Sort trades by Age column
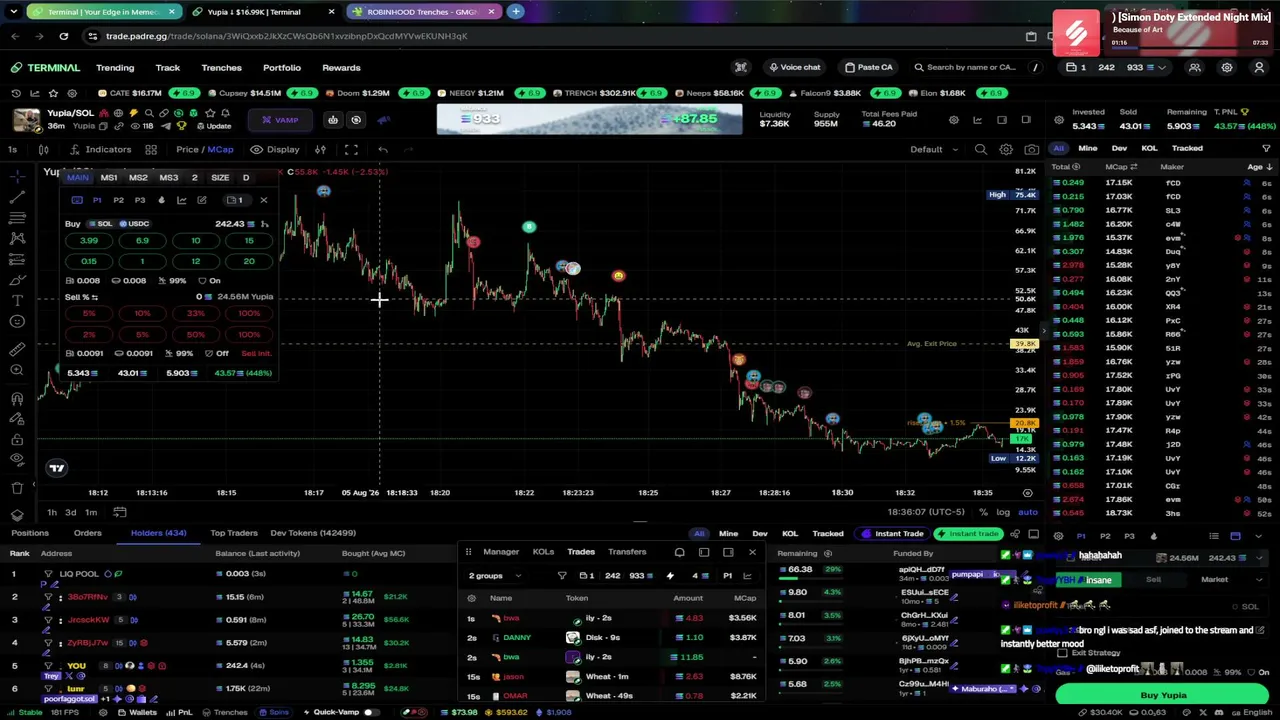1280x720 pixels. pyautogui.click(x=1258, y=167)
